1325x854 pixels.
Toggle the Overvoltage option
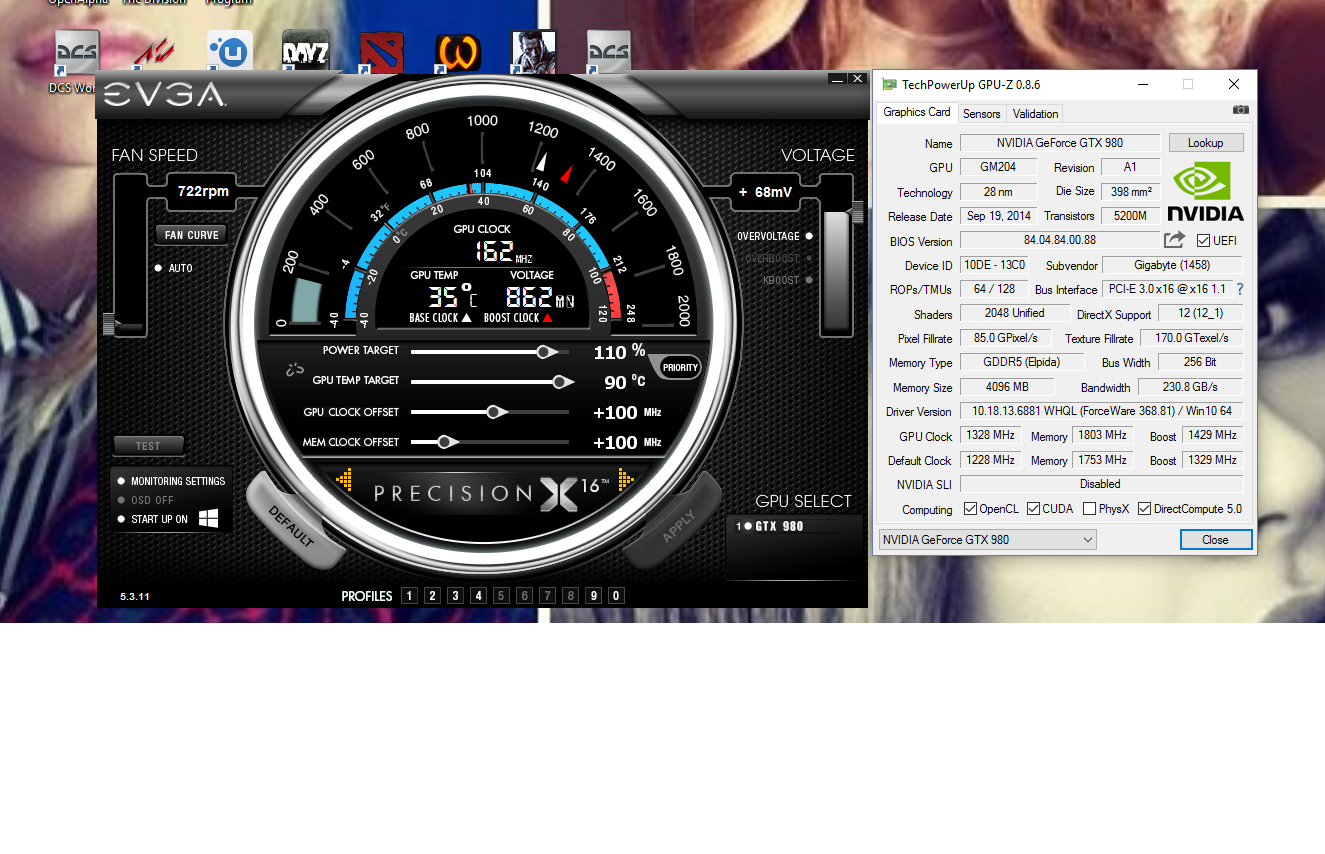pyautogui.click(x=809, y=236)
